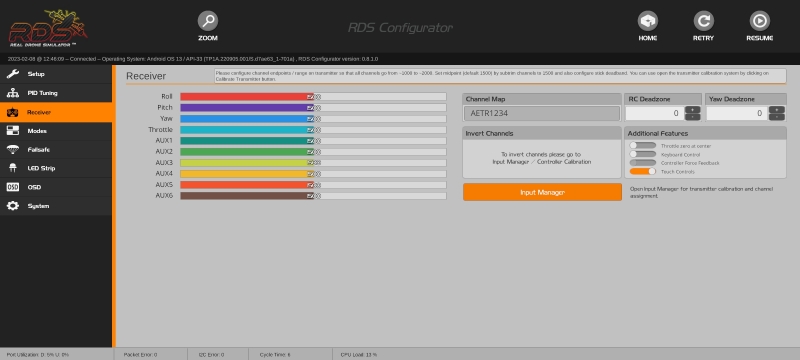The image size is (800, 360).
Task: Click the I2C Error: 0 status entry
Action: (211, 354)
